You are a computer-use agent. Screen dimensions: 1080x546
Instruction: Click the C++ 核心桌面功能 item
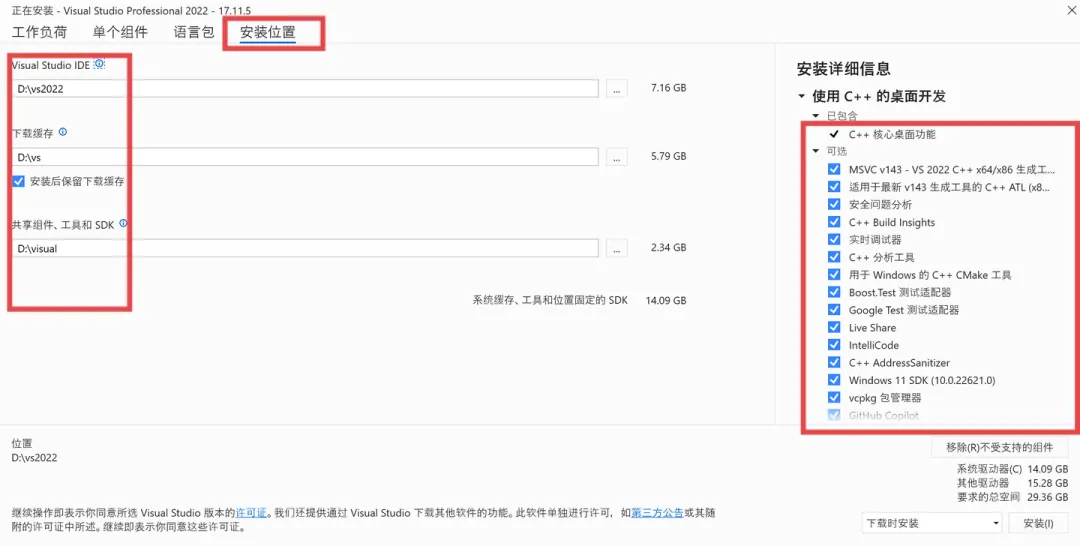coord(892,134)
